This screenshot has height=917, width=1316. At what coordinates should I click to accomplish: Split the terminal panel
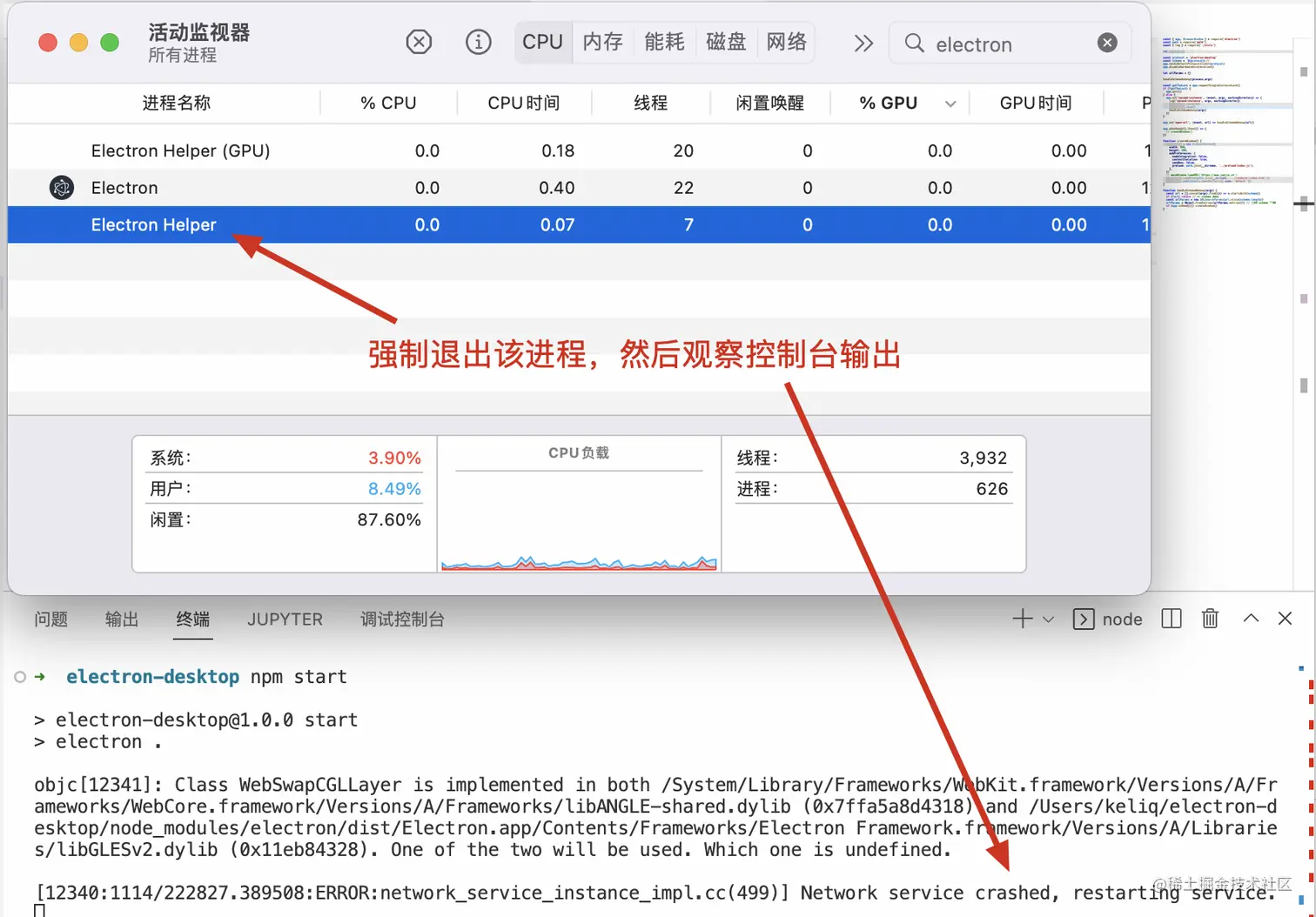click(x=1172, y=619)
